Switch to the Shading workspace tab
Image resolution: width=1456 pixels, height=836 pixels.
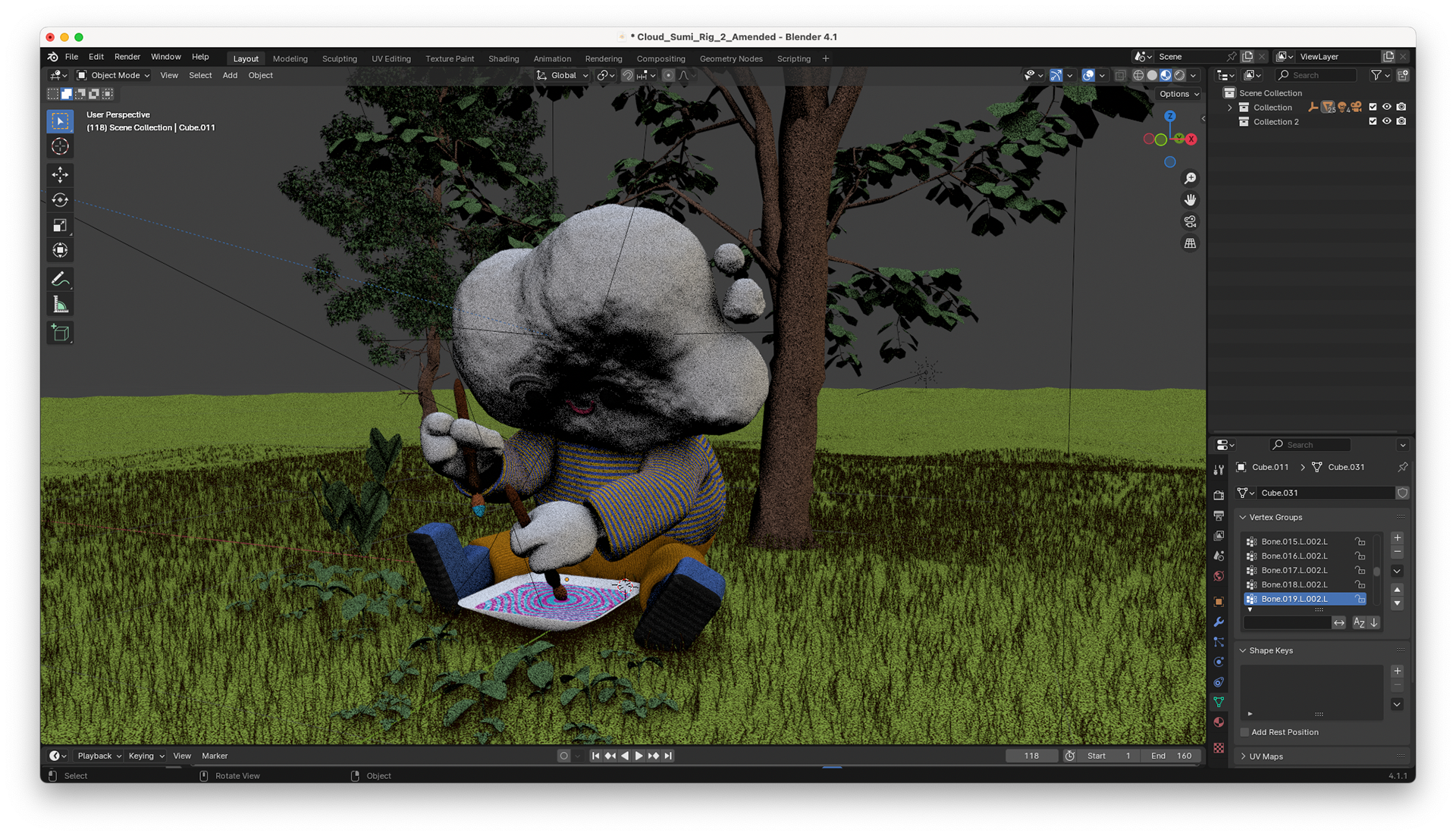pos(504,58)
